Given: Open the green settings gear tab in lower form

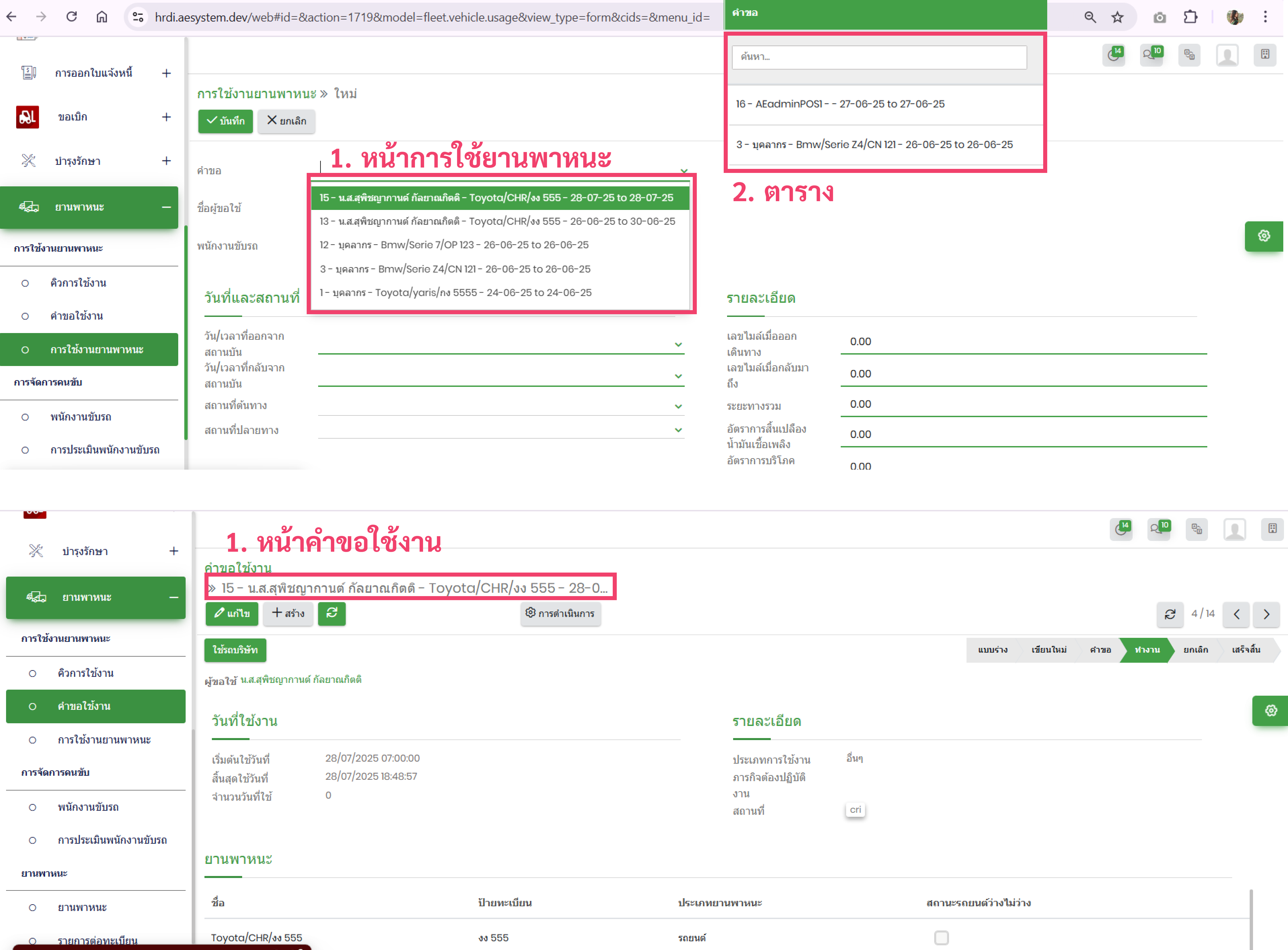Looking at the screenshot, I should click(1270, 710).
